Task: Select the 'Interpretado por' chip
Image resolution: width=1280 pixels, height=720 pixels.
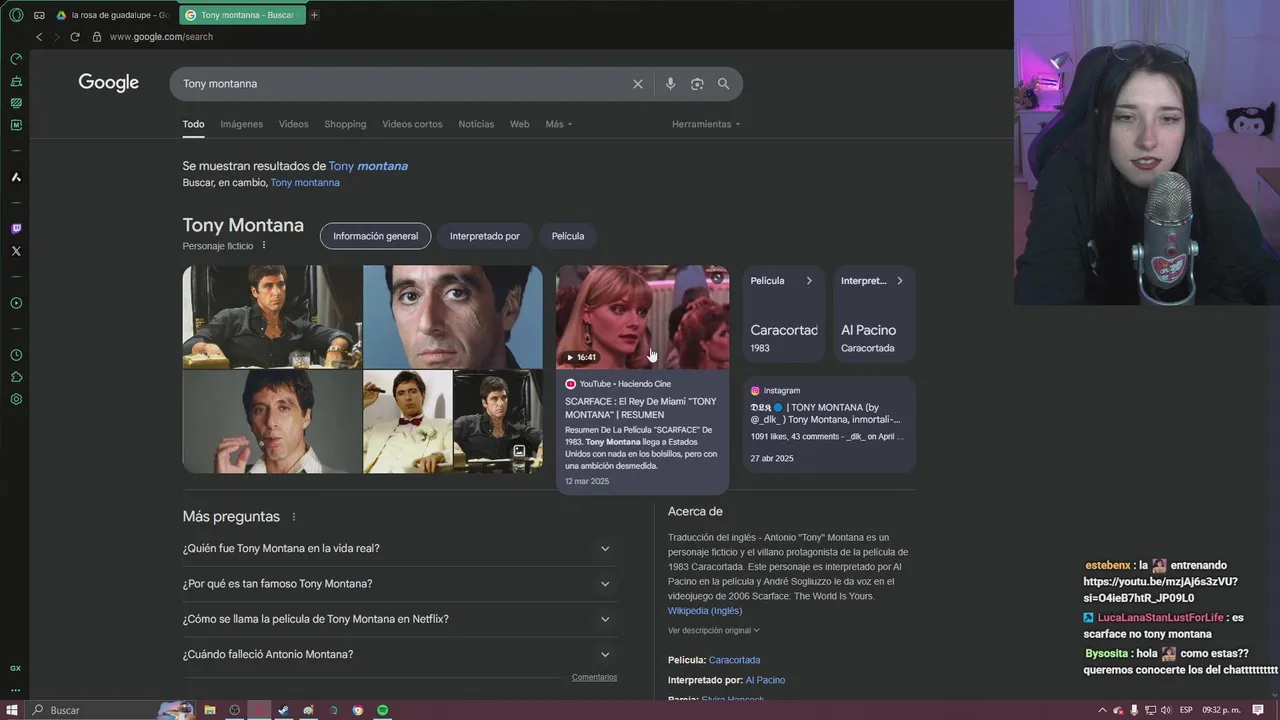Action: click(x=485, y=236)
